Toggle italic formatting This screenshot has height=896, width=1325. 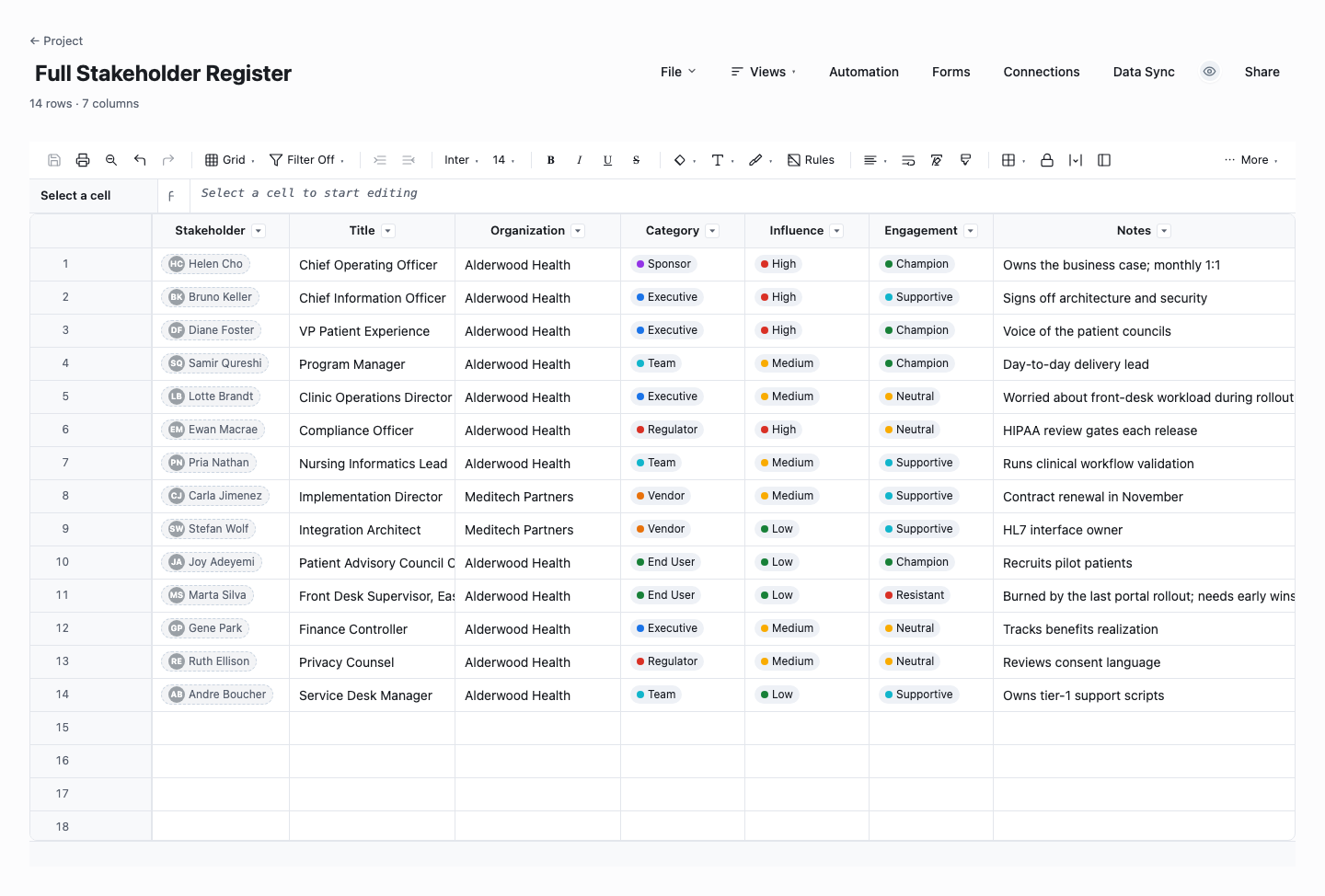pos(580,160)
